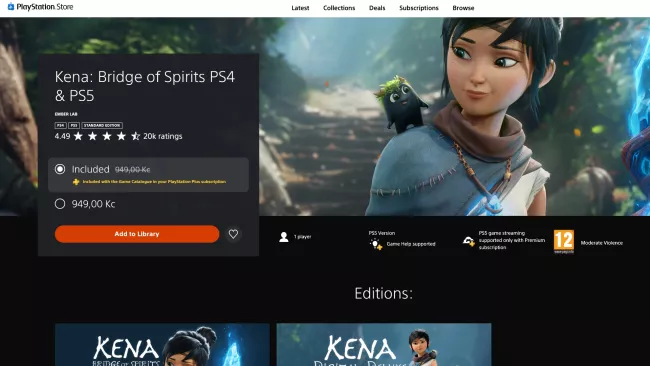Click the PS4 platform tag
650x366 pixels.
click(61, 125)
